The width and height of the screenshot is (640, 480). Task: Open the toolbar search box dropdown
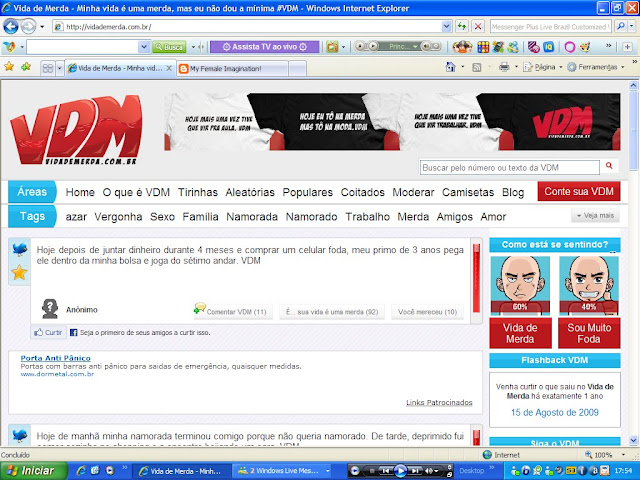[144, 47]
